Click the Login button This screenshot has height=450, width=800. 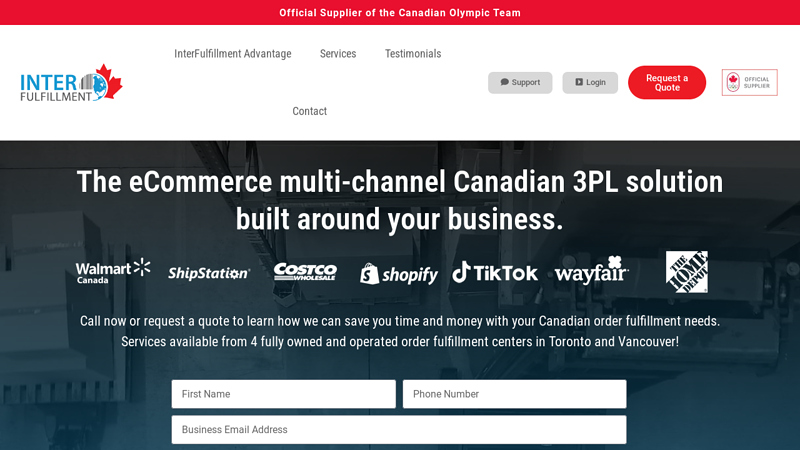590,83
